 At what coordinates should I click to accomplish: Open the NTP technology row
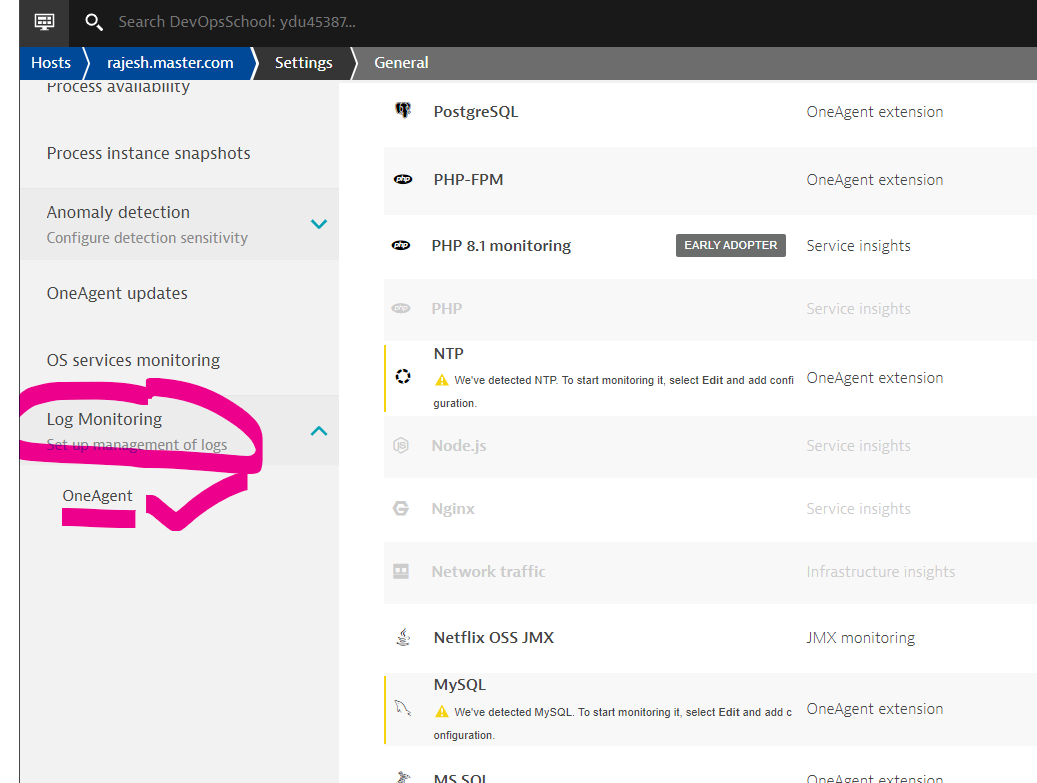pyautogui.click(x=710, y=378)
